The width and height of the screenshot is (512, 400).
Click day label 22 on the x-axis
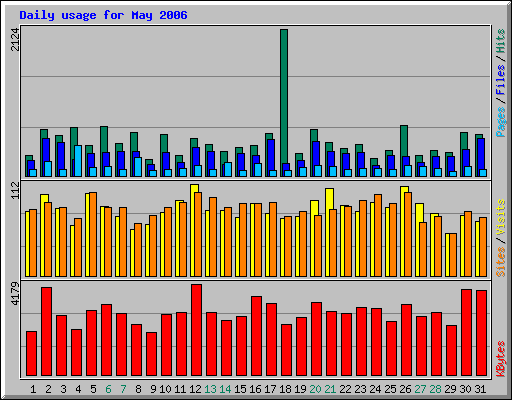click(x=345, y=389)
